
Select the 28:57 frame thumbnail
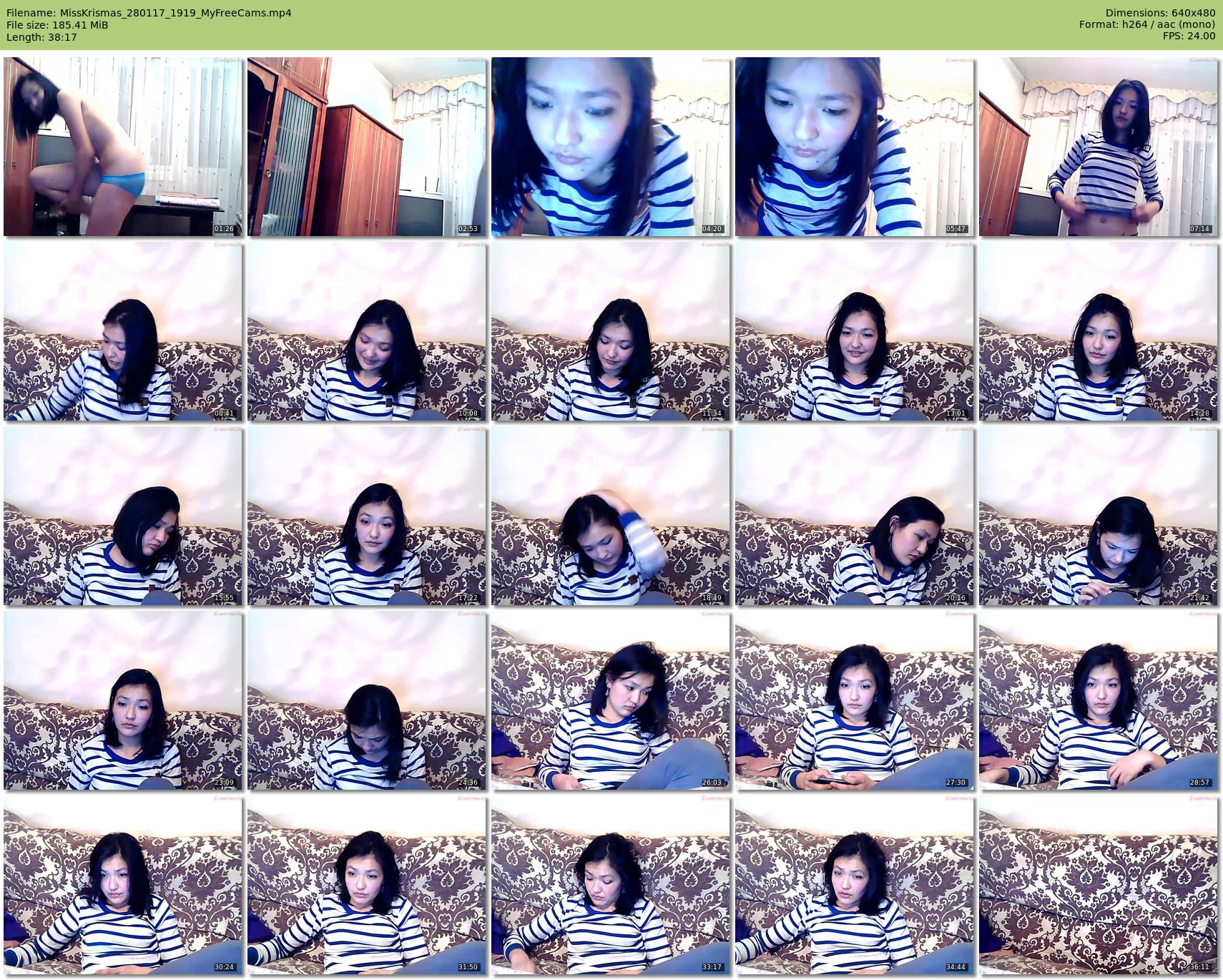(1099, 700)
